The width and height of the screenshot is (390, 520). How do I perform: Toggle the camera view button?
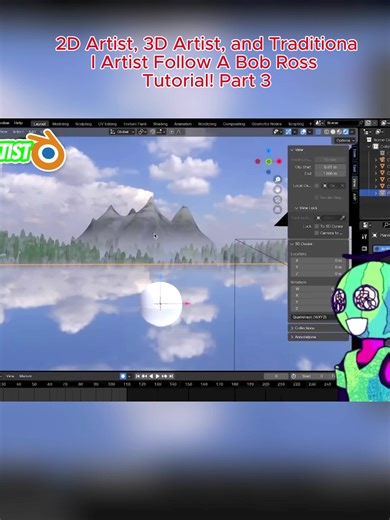click(277, 200)
